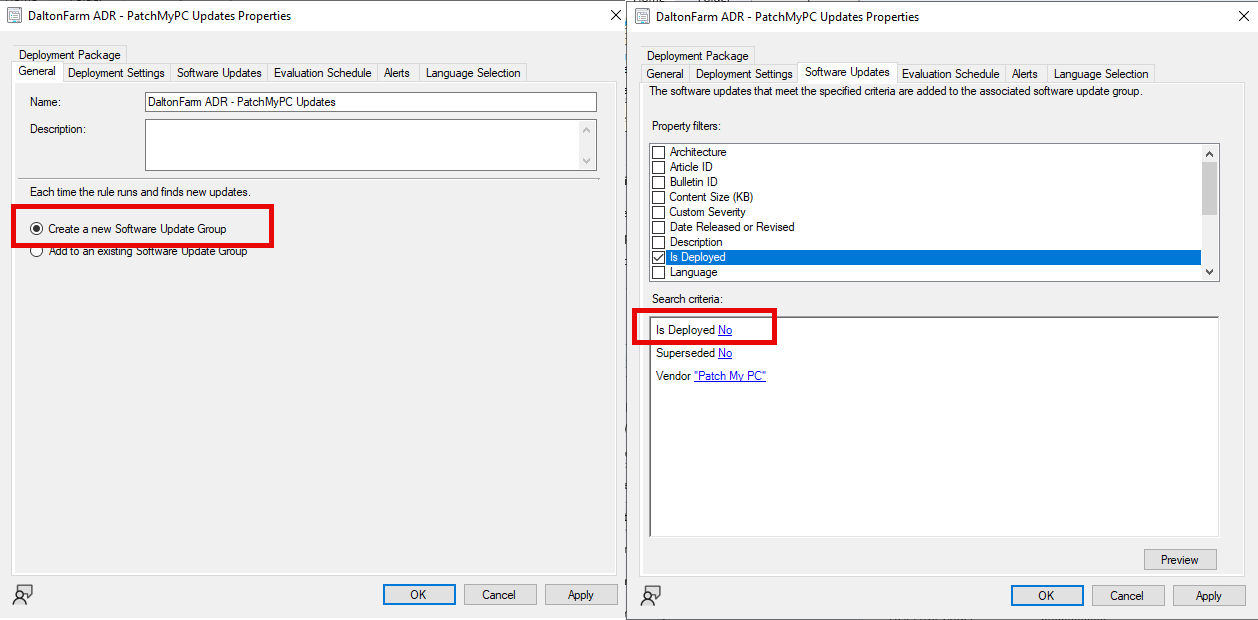Screen dimensions: 1258x620
Task: Click the Name input field
Action: click(370, 102)
